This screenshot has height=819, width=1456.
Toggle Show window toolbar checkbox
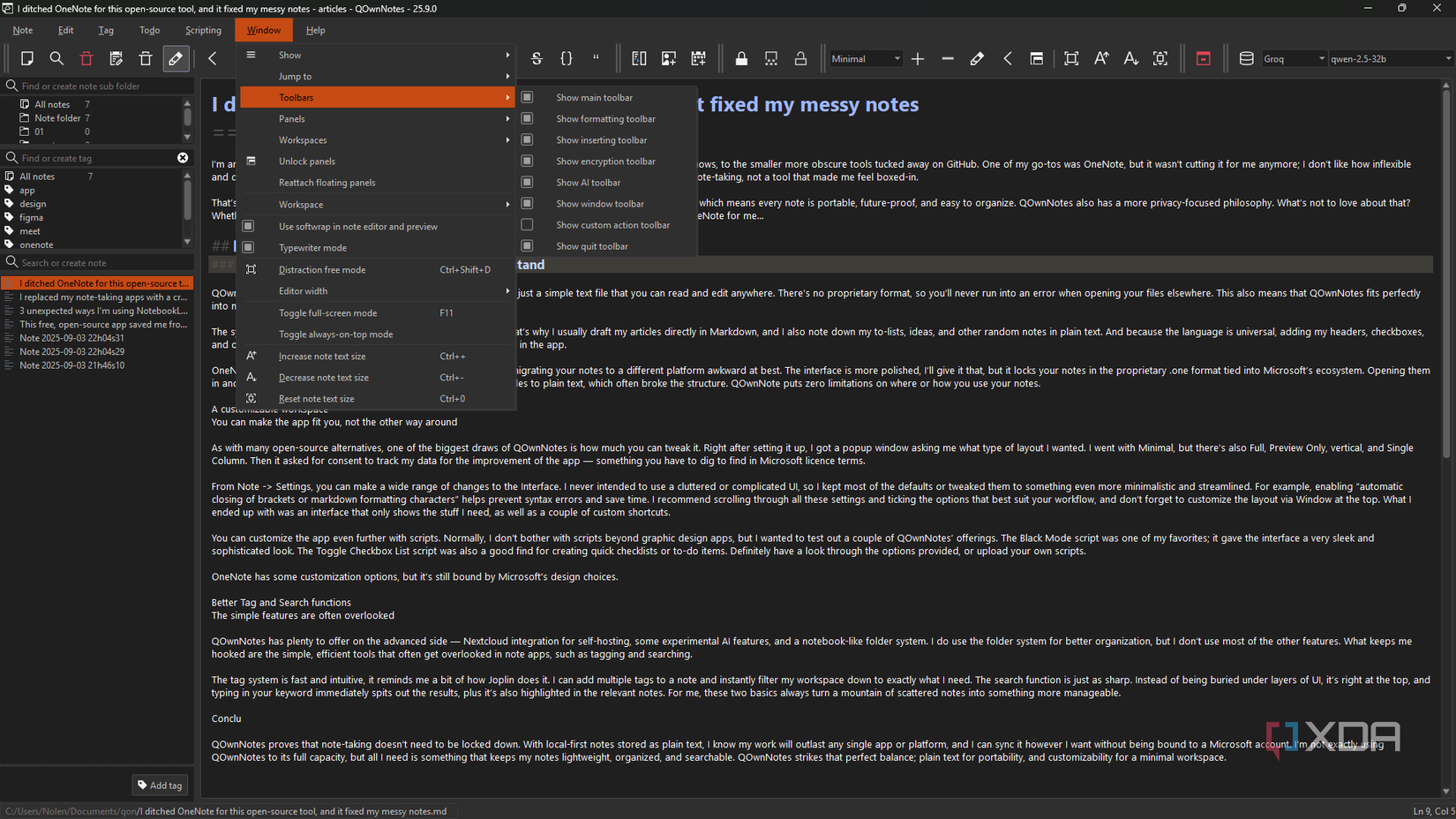click(527, 203)
